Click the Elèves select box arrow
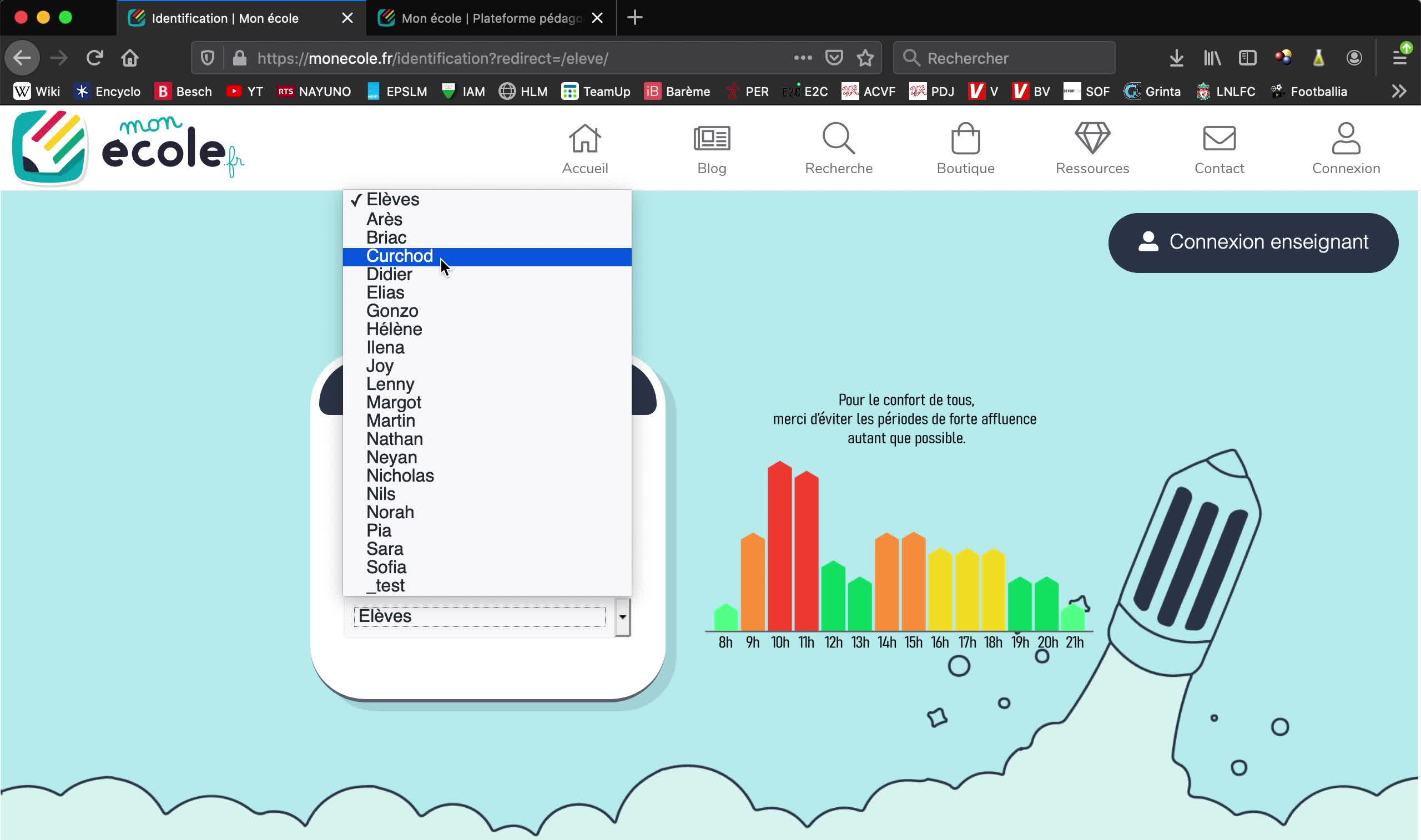The image size is (1421, 840). coord(622,616)
